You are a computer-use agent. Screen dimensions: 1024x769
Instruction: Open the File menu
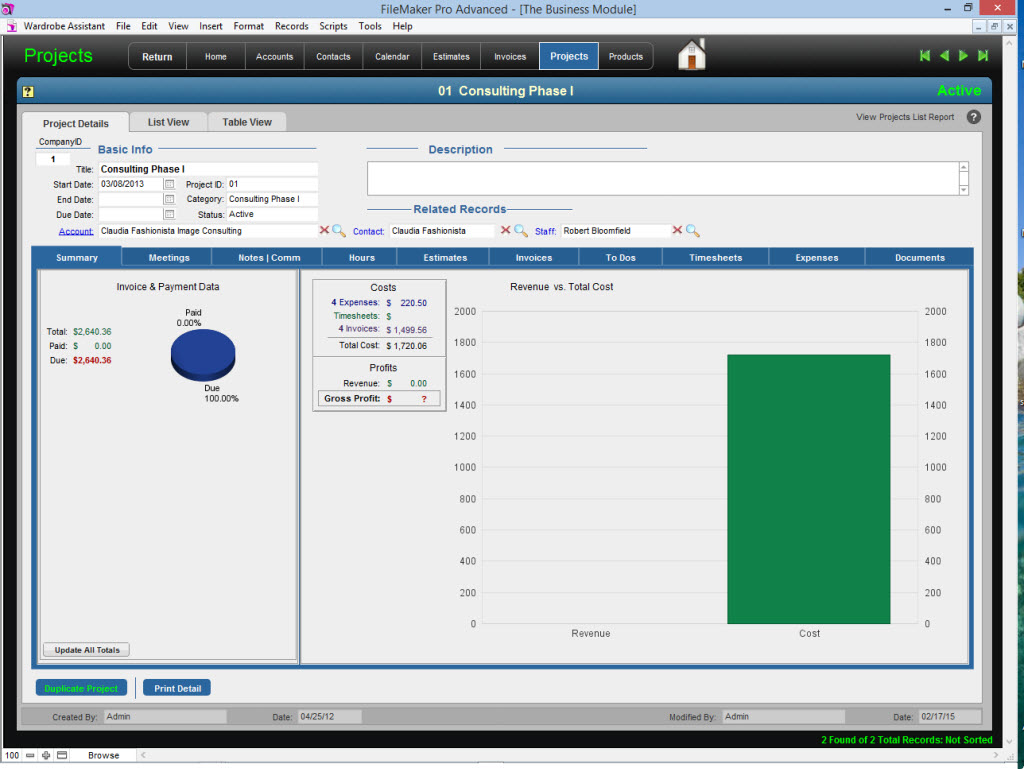(x=123, y=26)
